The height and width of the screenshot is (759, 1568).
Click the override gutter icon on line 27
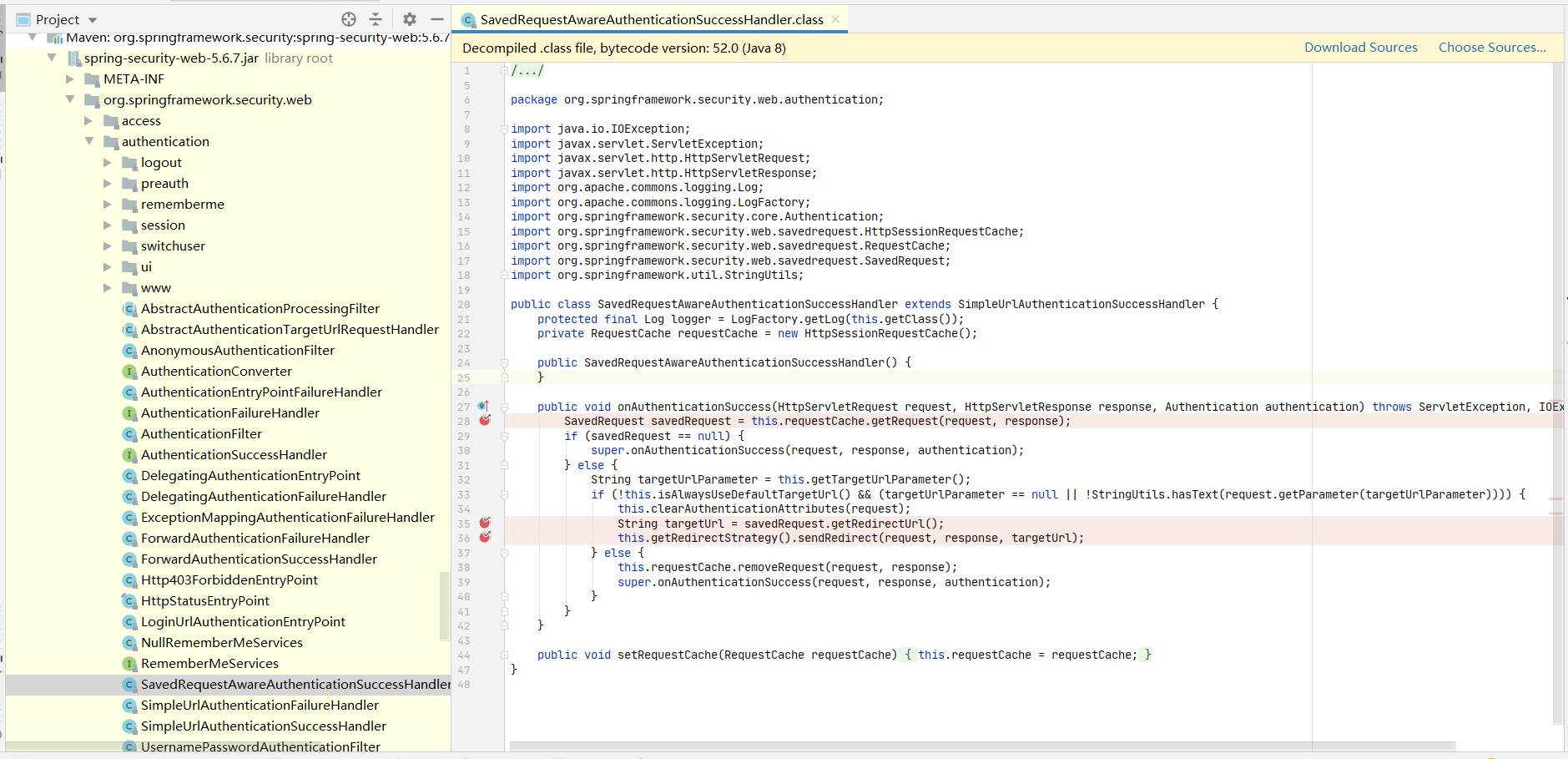483,407
